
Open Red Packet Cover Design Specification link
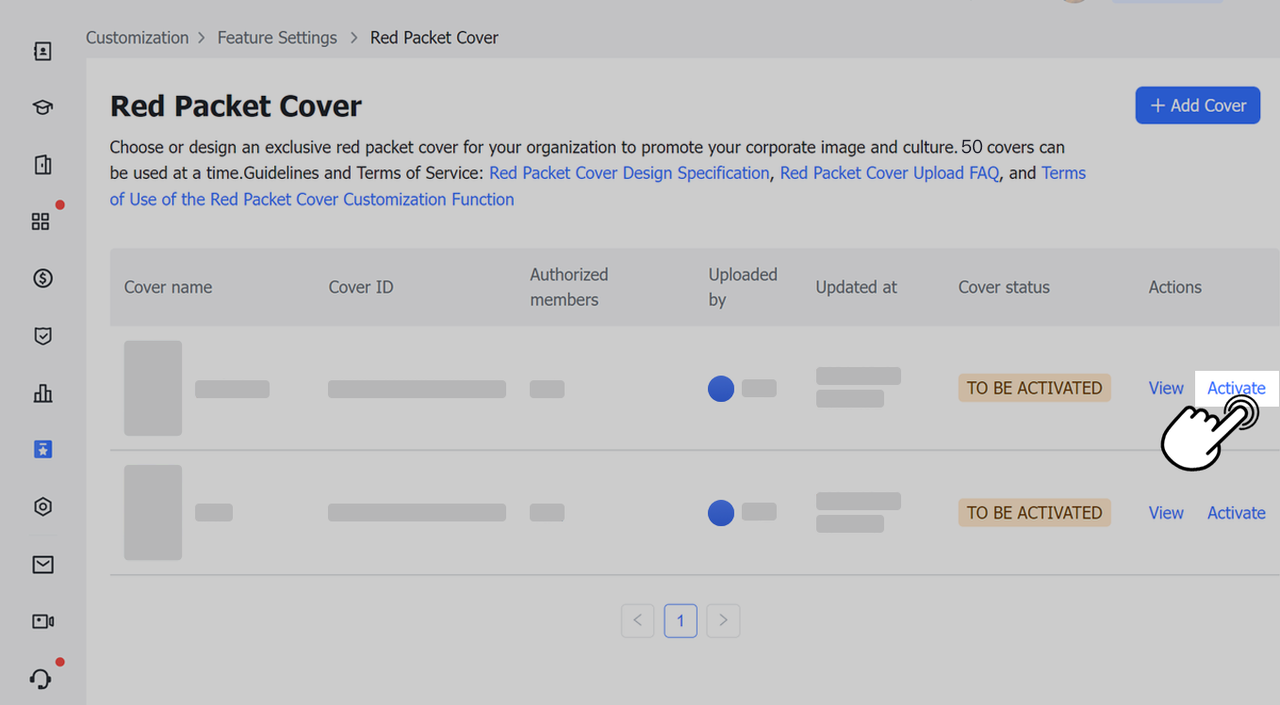pyautogui.click(x=629, y=173)
